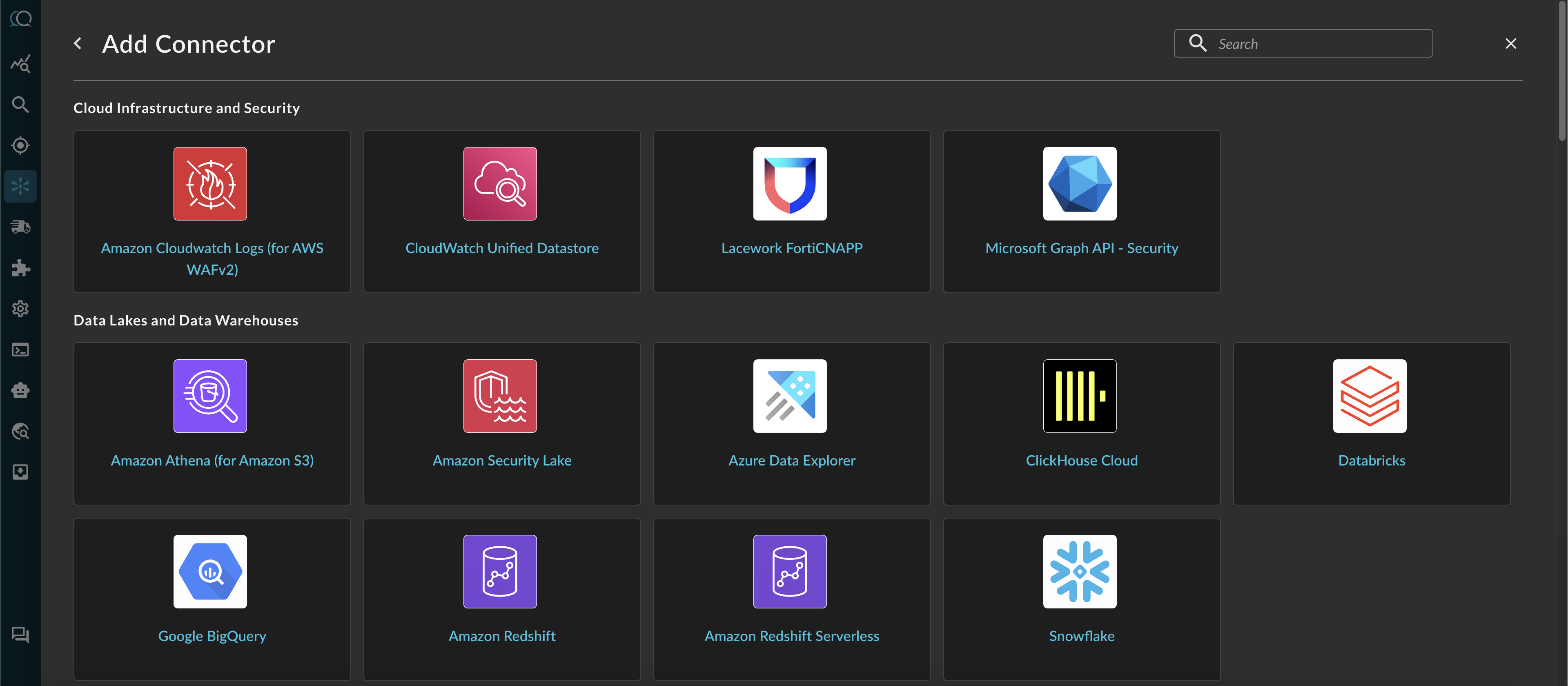The height and width of the screenshot is (686, 1568).
Task: Focus the Search connectors input field
Action: [x=1303, y=43]
